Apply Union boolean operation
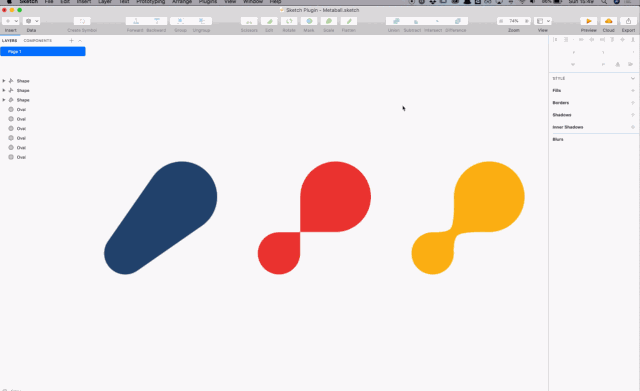This screenshot has width=640, height=391. (396, 21)
